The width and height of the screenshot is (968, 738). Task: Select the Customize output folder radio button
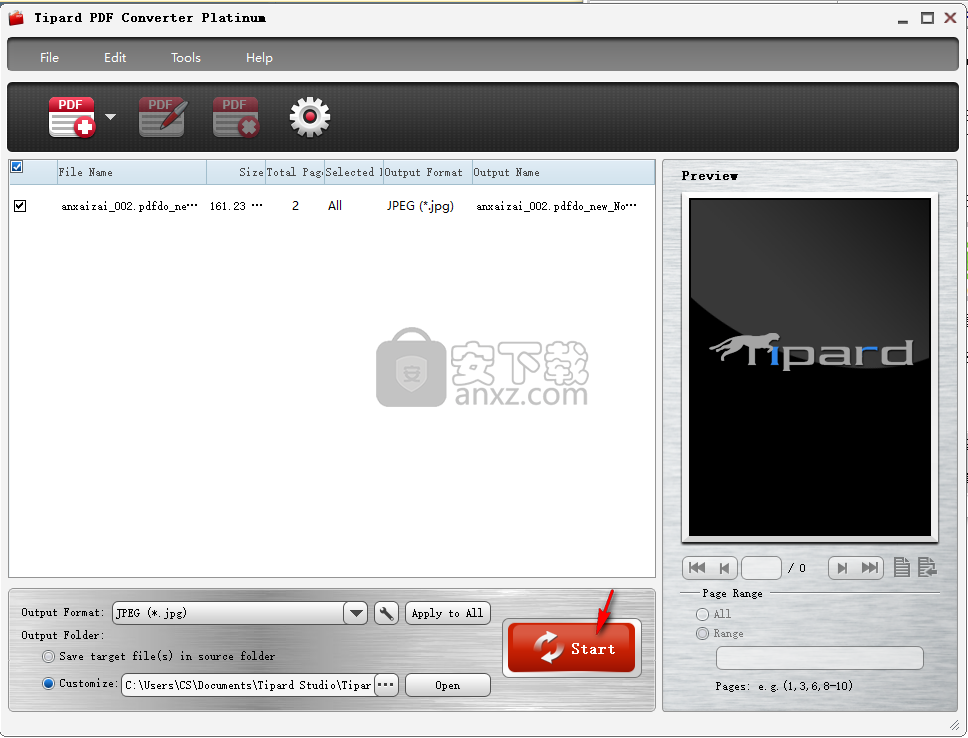pyautogui.click(x=48, y=684)
